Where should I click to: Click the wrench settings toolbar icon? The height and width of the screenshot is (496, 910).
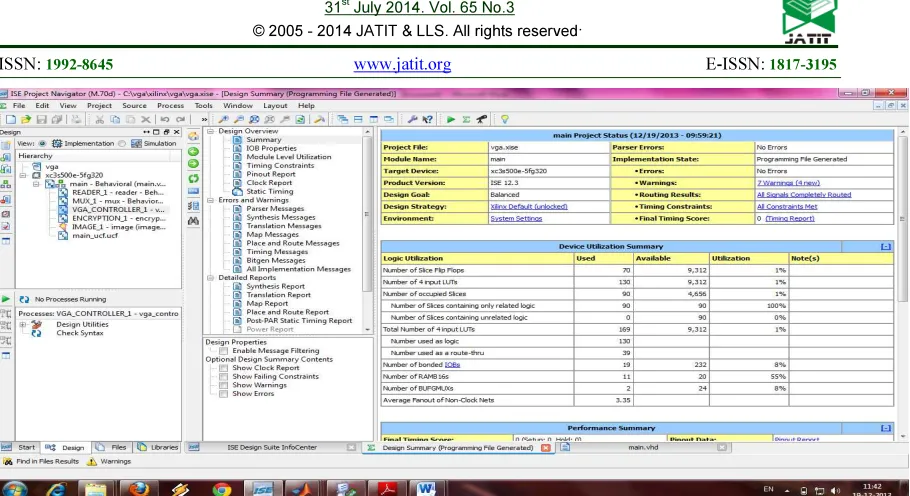[412, 120]
